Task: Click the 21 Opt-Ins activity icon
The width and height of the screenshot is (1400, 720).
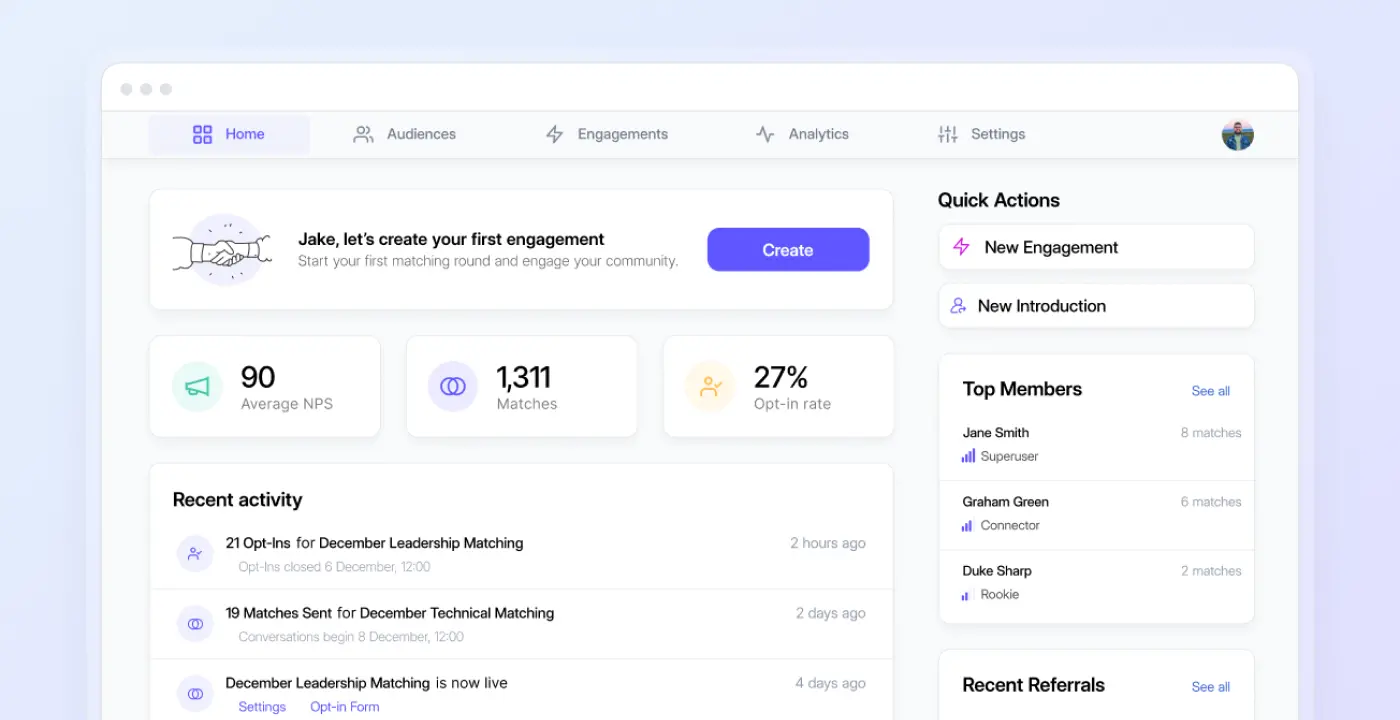Action: click(x=195, y=553)
